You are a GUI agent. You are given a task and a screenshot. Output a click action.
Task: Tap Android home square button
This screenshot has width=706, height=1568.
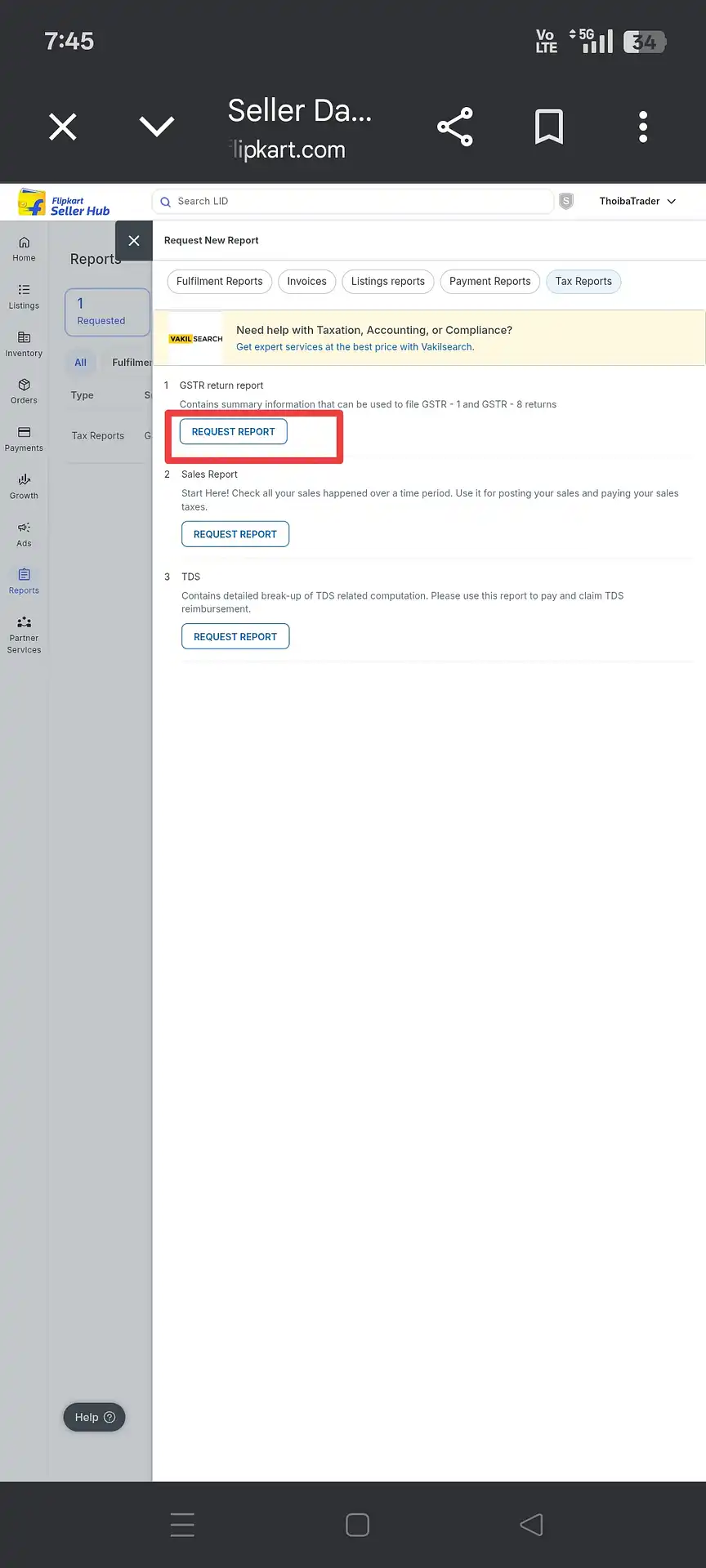point(357,1525)
